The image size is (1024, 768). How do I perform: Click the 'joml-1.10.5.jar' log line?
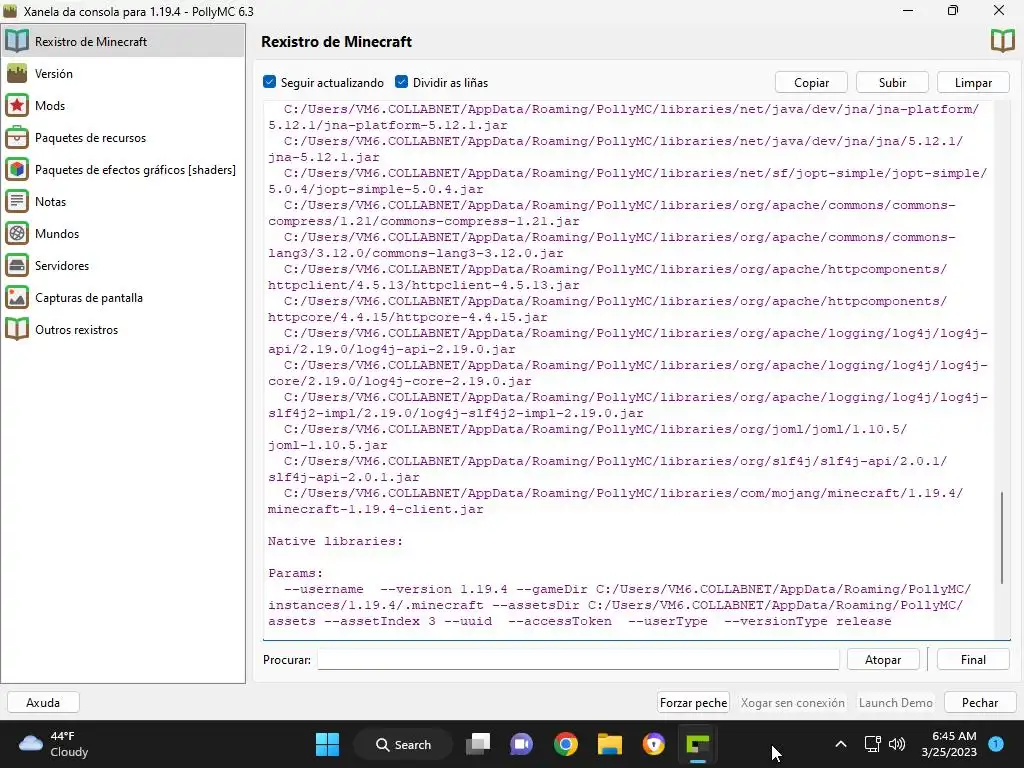pos(328,445)
